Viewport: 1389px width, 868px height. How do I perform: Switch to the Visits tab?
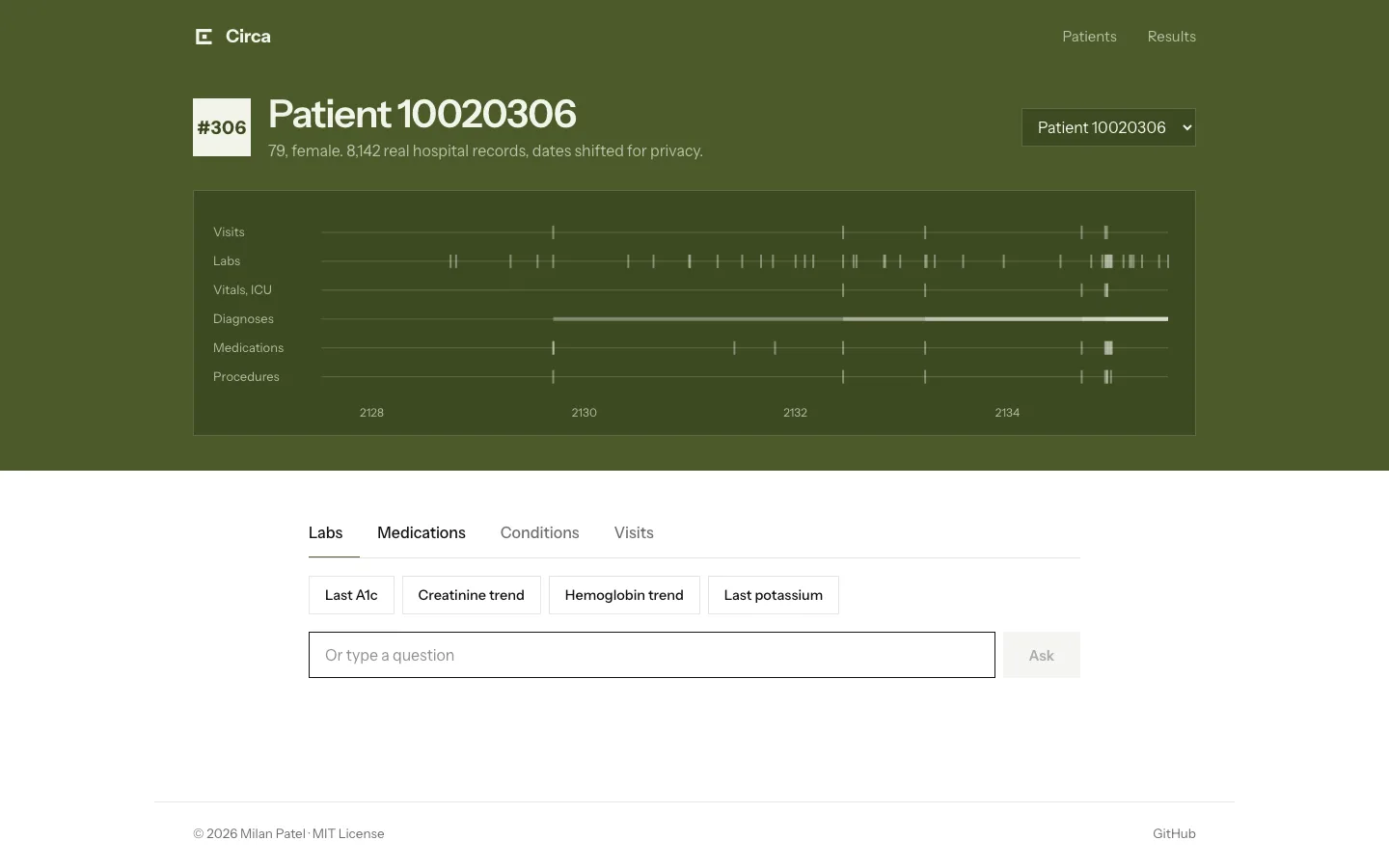pyautogui.click(x=634, y=532)
